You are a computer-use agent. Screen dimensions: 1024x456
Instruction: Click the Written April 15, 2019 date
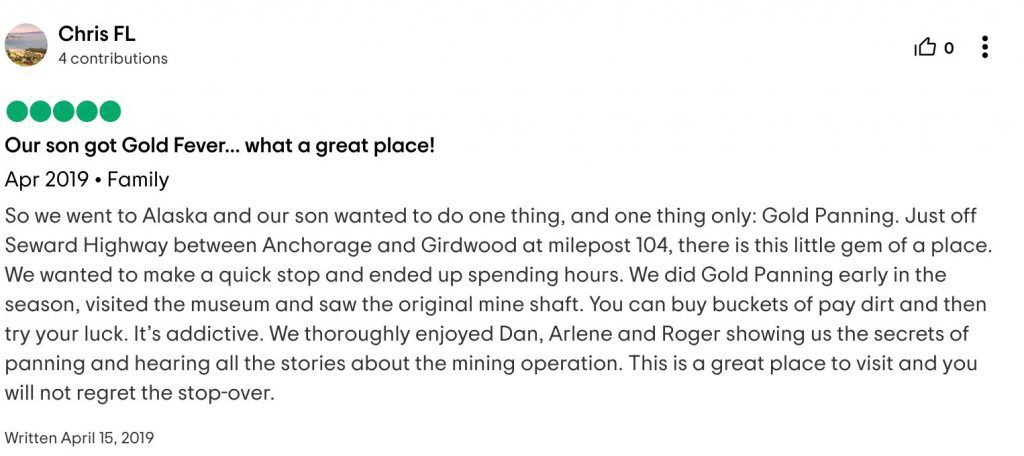pyautogui.click(x=79, y=438)
